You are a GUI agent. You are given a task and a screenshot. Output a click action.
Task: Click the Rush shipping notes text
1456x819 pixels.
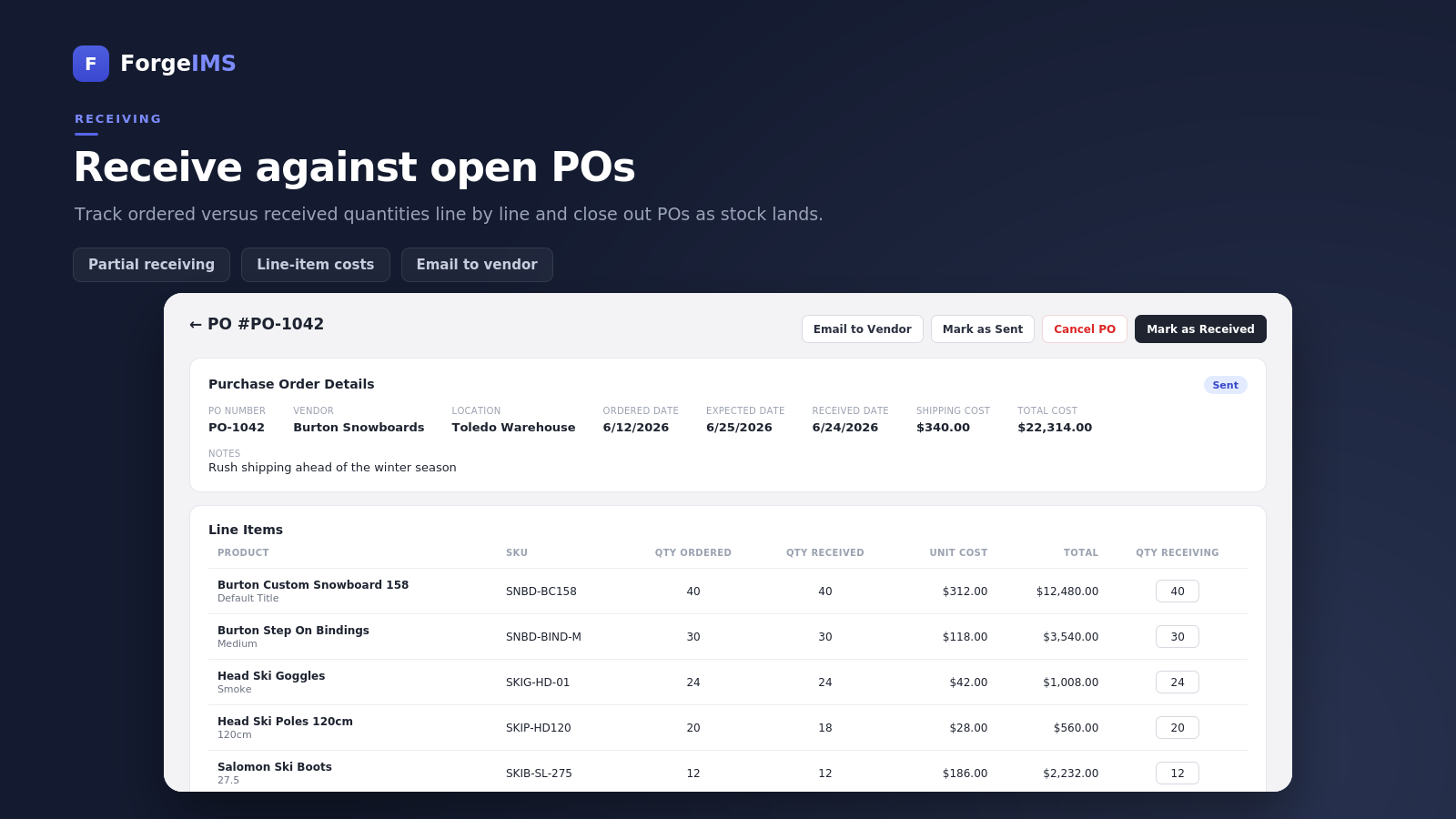coord(332,468)
